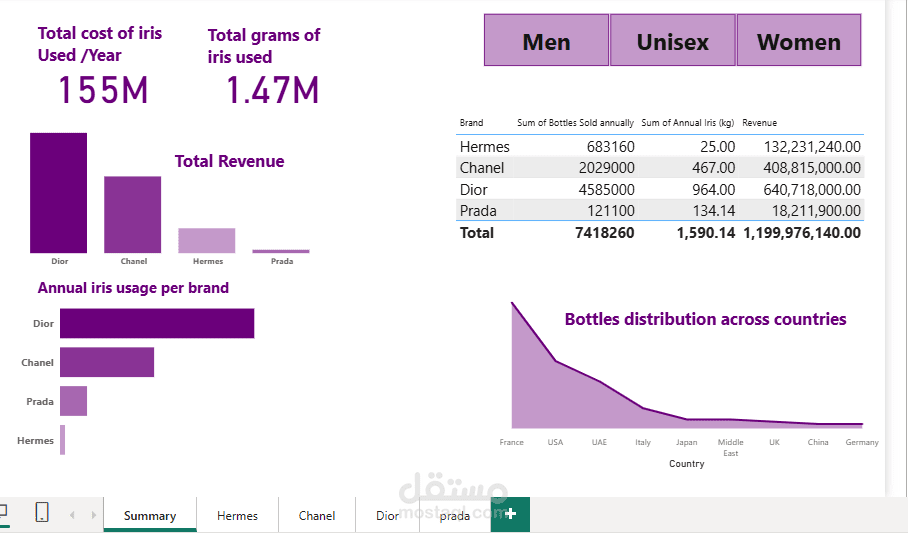Select the Dior row in the table
This screenshot has width=908, height=533.
click(660, 189)
